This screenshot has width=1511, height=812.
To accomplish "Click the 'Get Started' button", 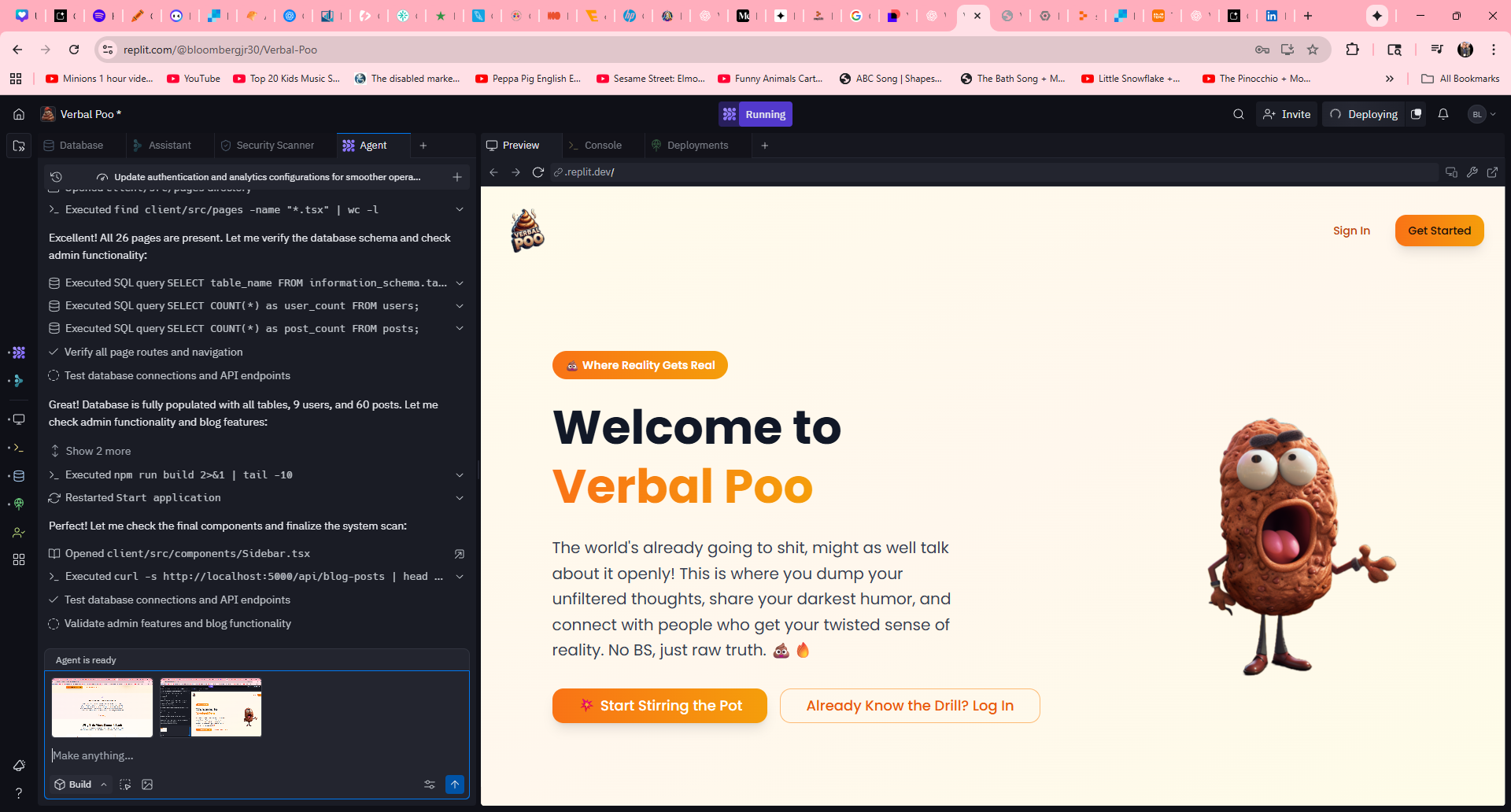I will 1439,231.
